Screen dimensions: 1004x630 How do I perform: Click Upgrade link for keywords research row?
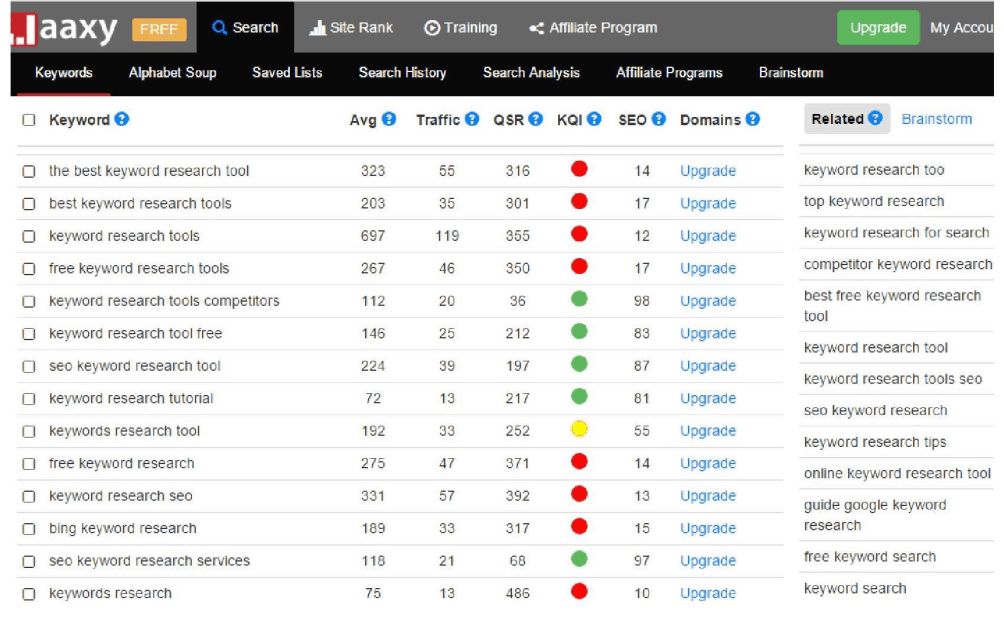[x=708, y=594]
